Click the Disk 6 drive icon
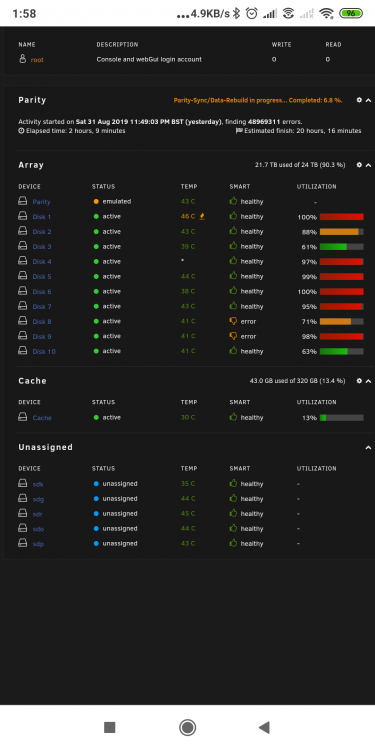Viewport: 375px width, 750px height. point(22,291)
